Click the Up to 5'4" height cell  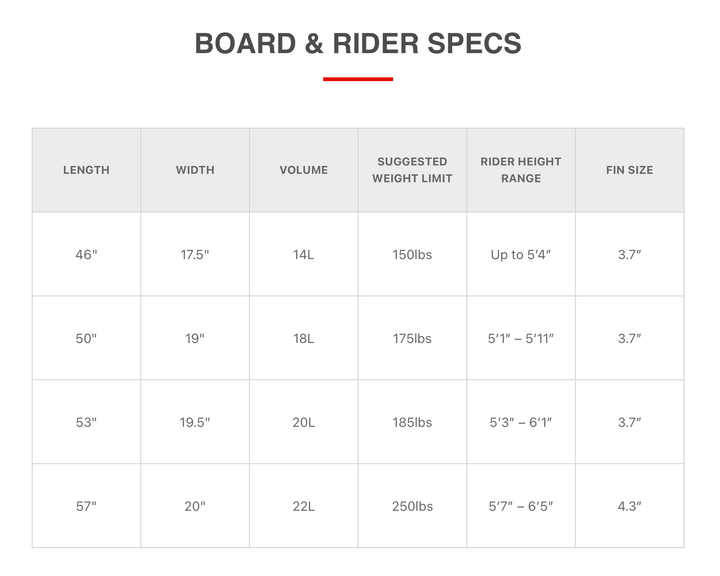pos(521,254)
